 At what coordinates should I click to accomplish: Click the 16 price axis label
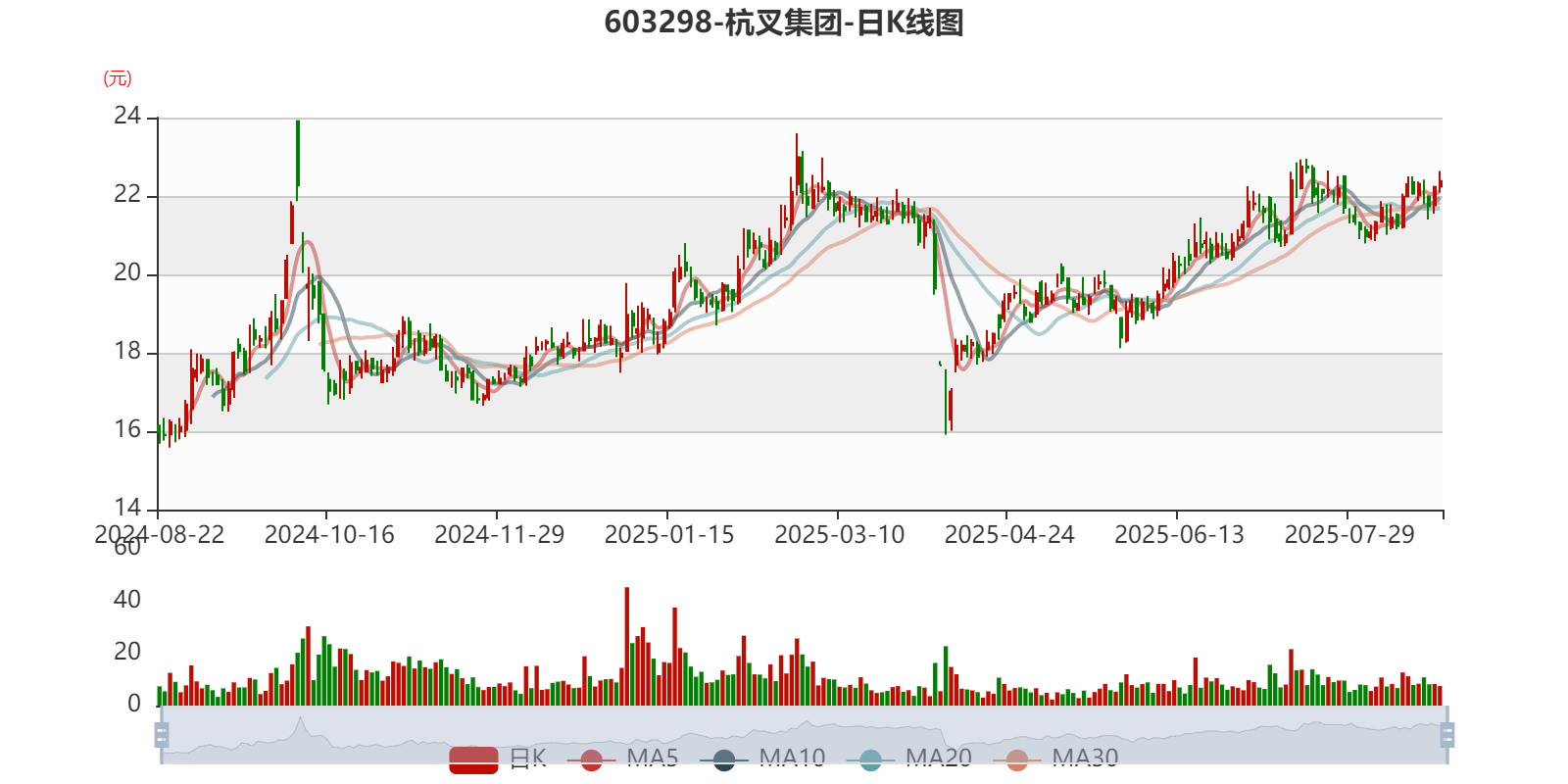[127, 430]
